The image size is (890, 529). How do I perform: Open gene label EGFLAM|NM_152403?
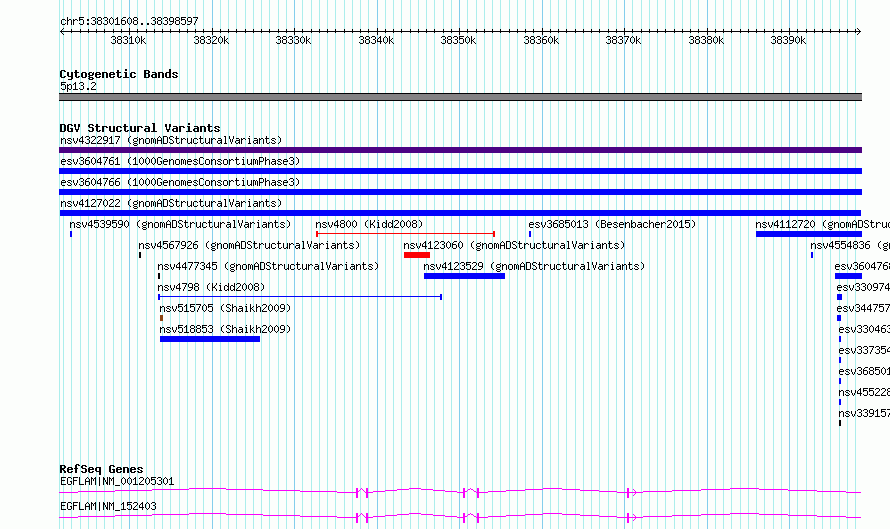[x=108, y=506]
